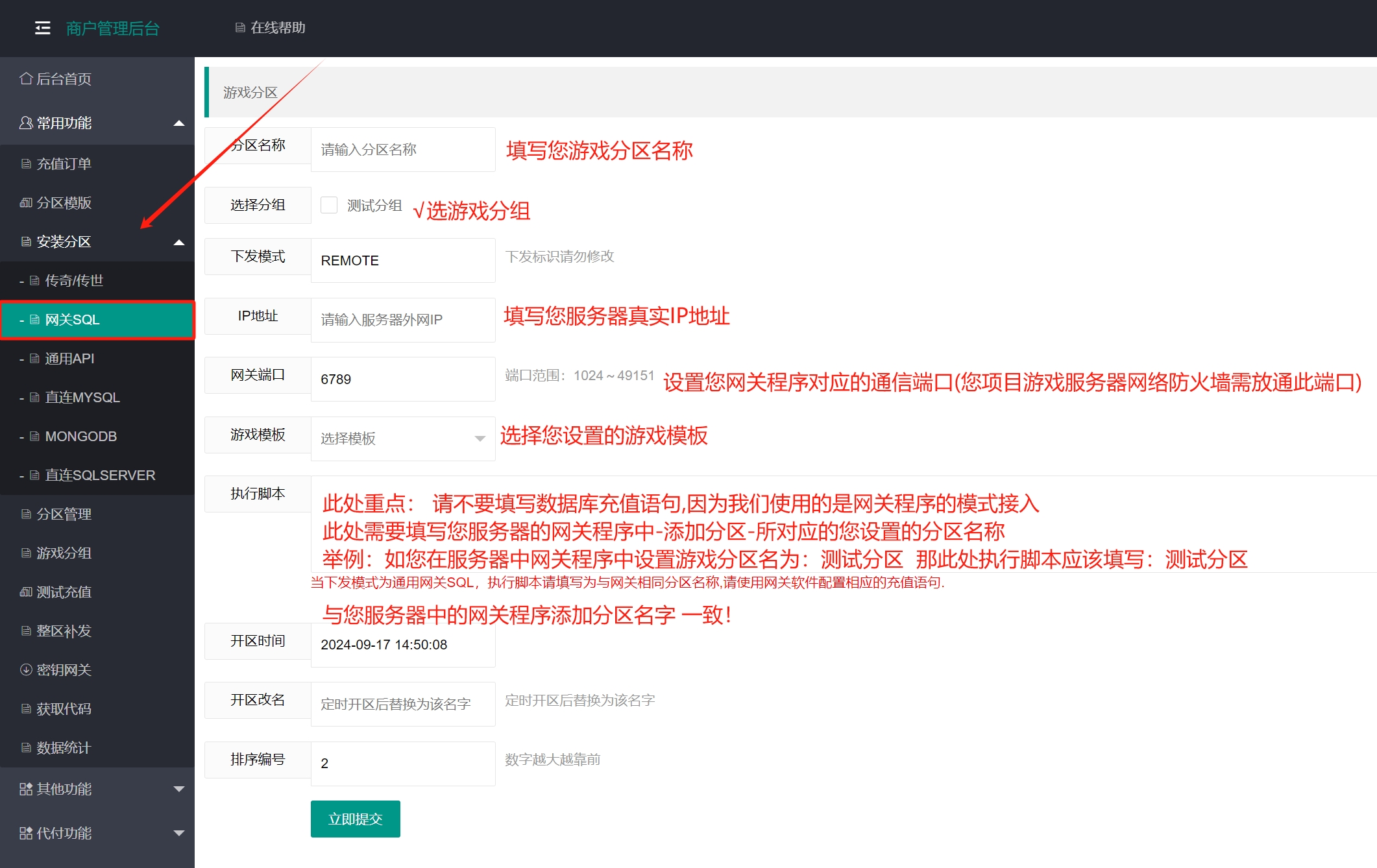Click the icon beside 网关SQL

tap(35, 319)
